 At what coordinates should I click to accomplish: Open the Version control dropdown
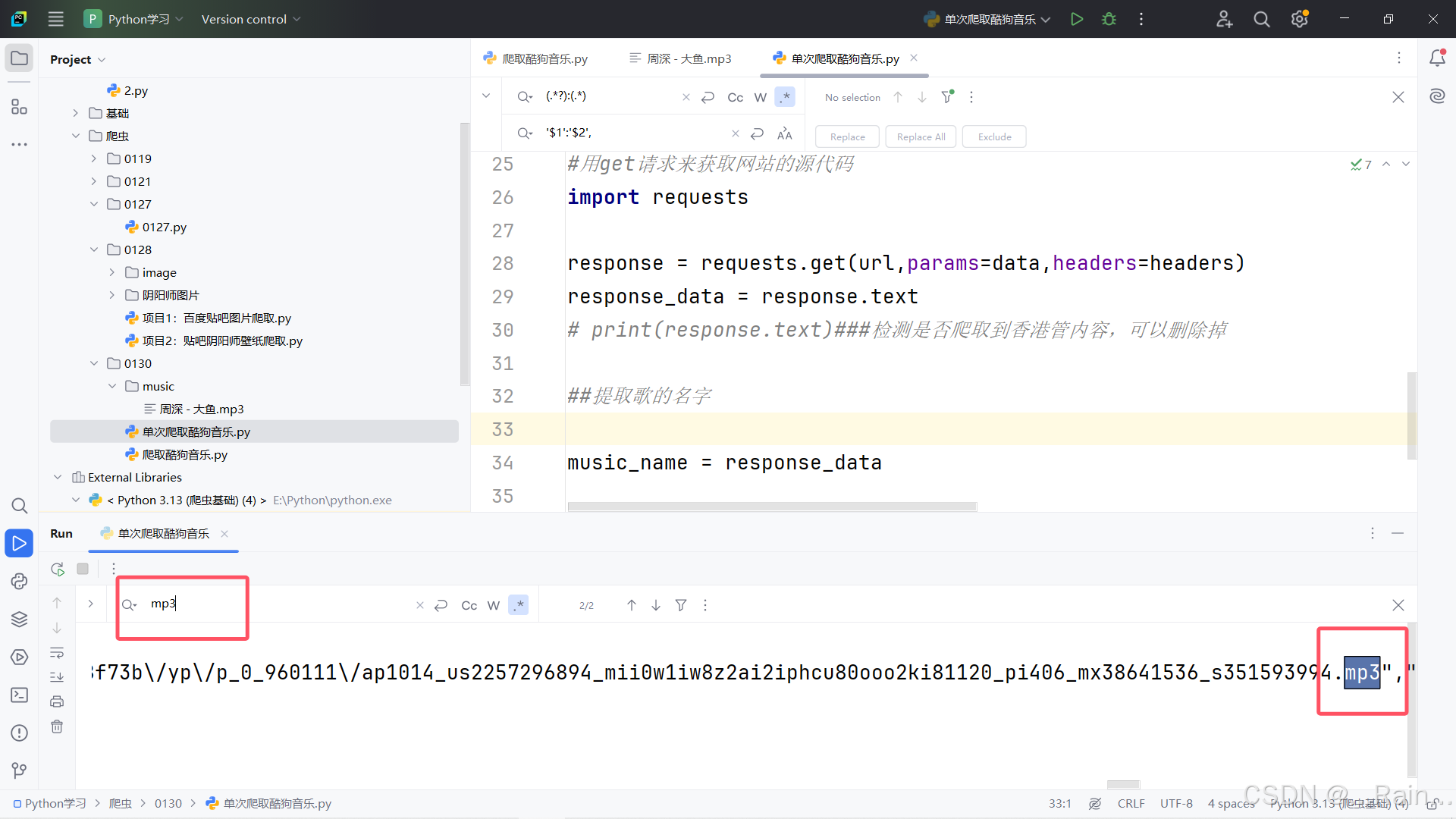250,19
